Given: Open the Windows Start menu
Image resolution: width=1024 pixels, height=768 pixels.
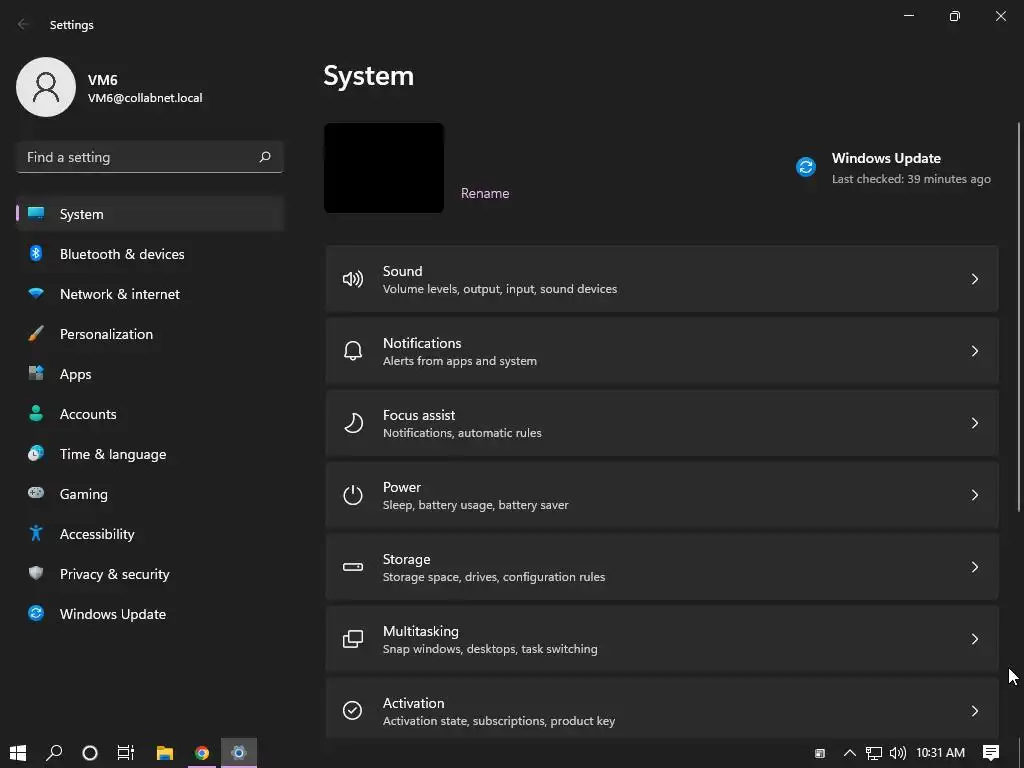Looking at the screenshot, I should coord(18,753).
